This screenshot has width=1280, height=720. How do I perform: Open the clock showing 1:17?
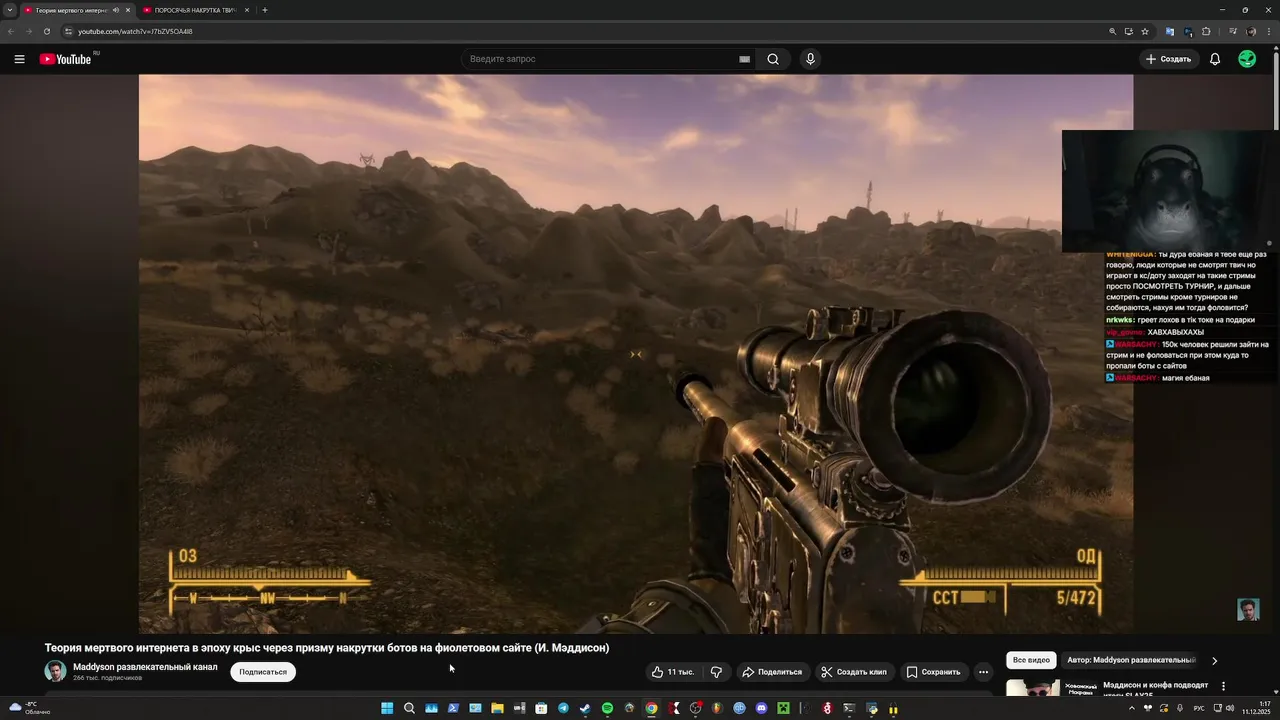click(x=1256, y=708)
